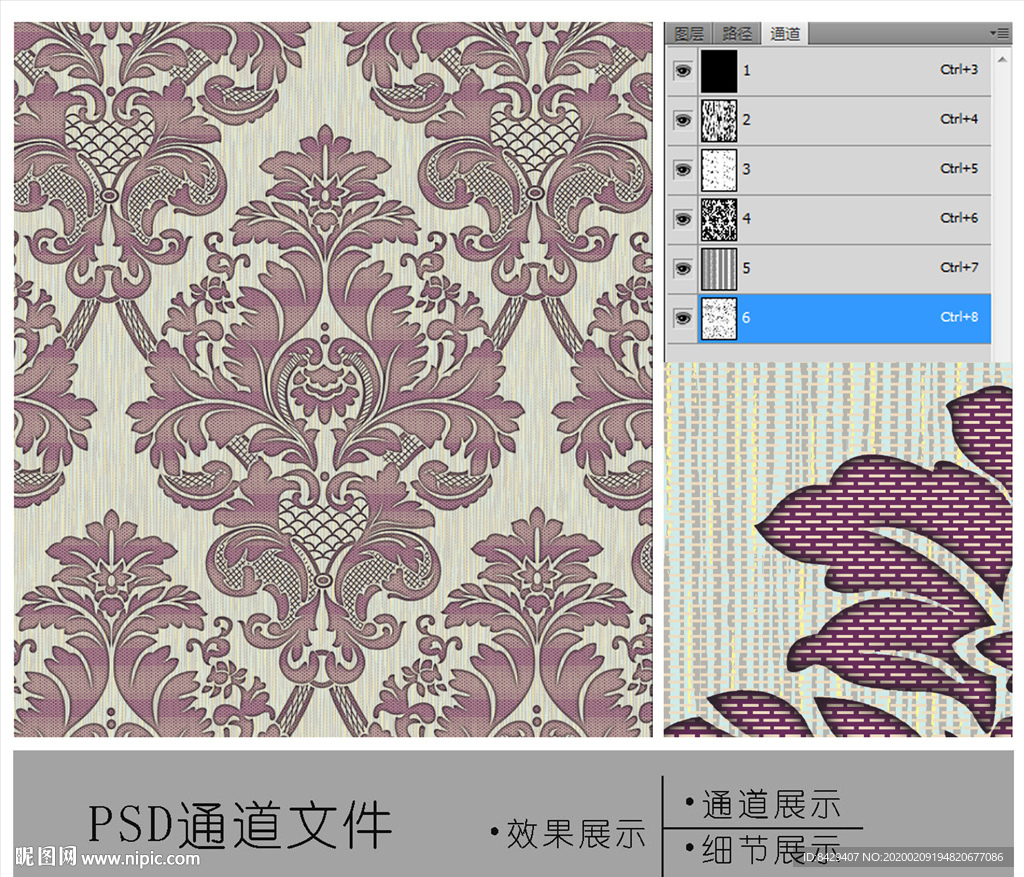Click the 效果展示 label
This screenshot has width=1024, height=877.
575,834
